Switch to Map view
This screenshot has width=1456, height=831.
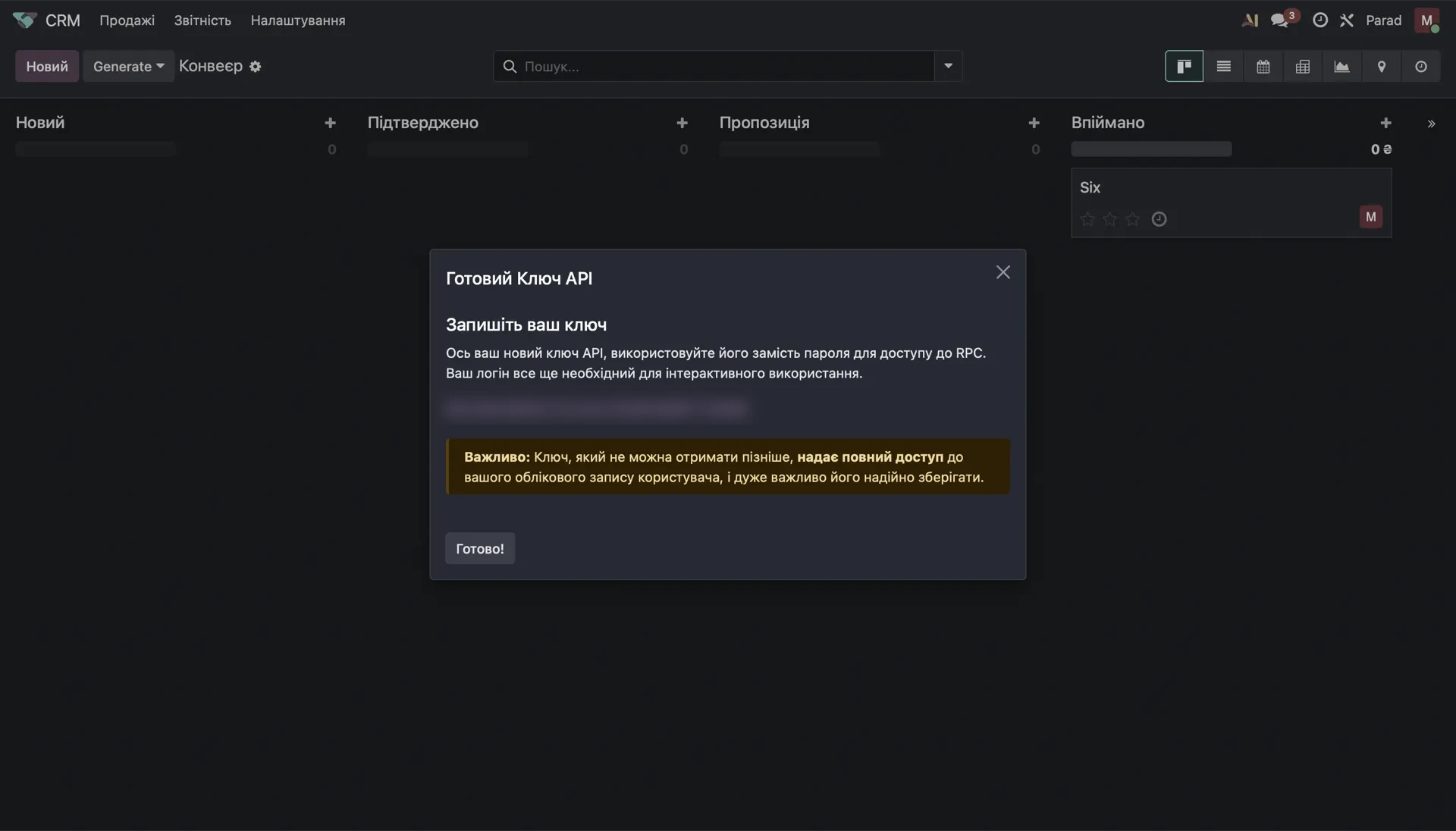click(x=1381, y=66)
